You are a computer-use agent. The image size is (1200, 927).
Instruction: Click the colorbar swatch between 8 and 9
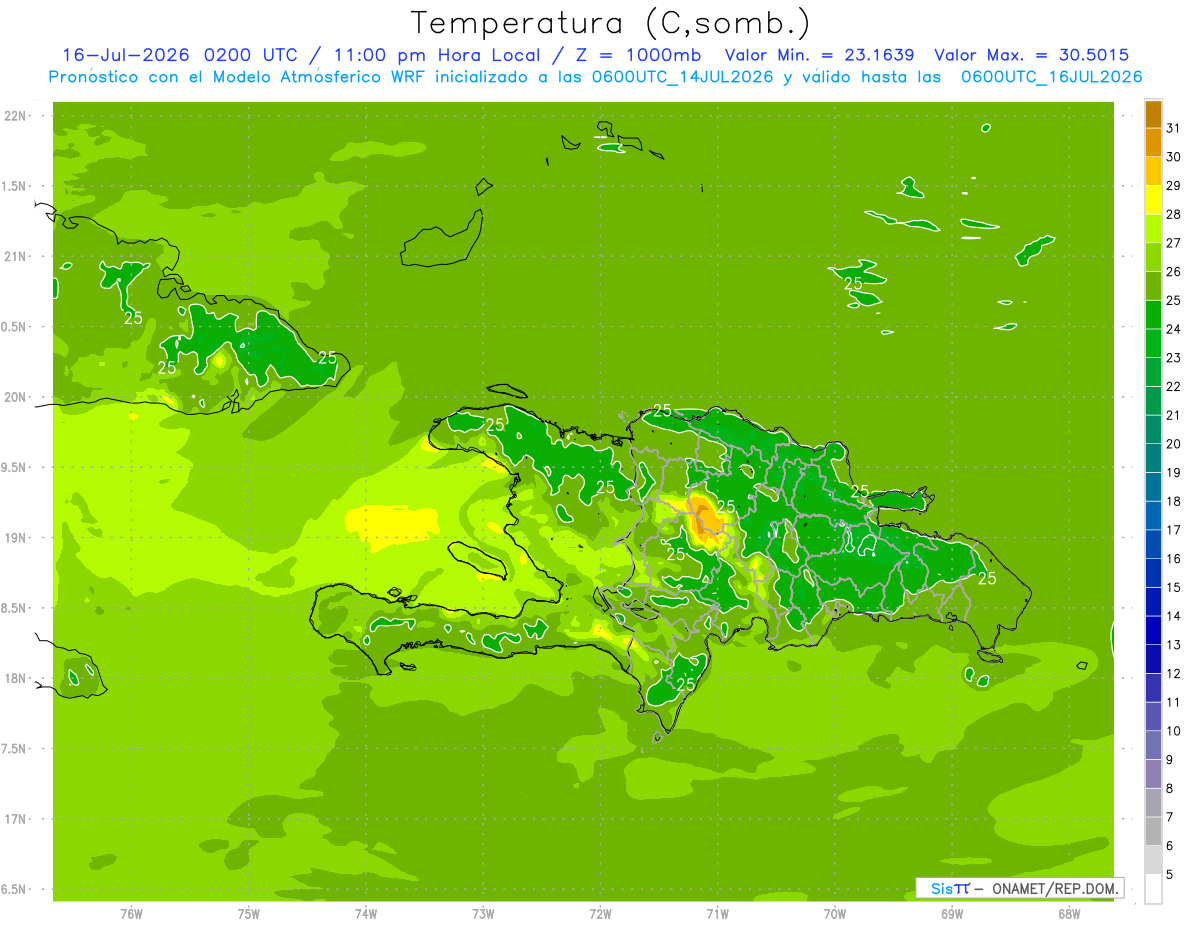coord(1153,775)
